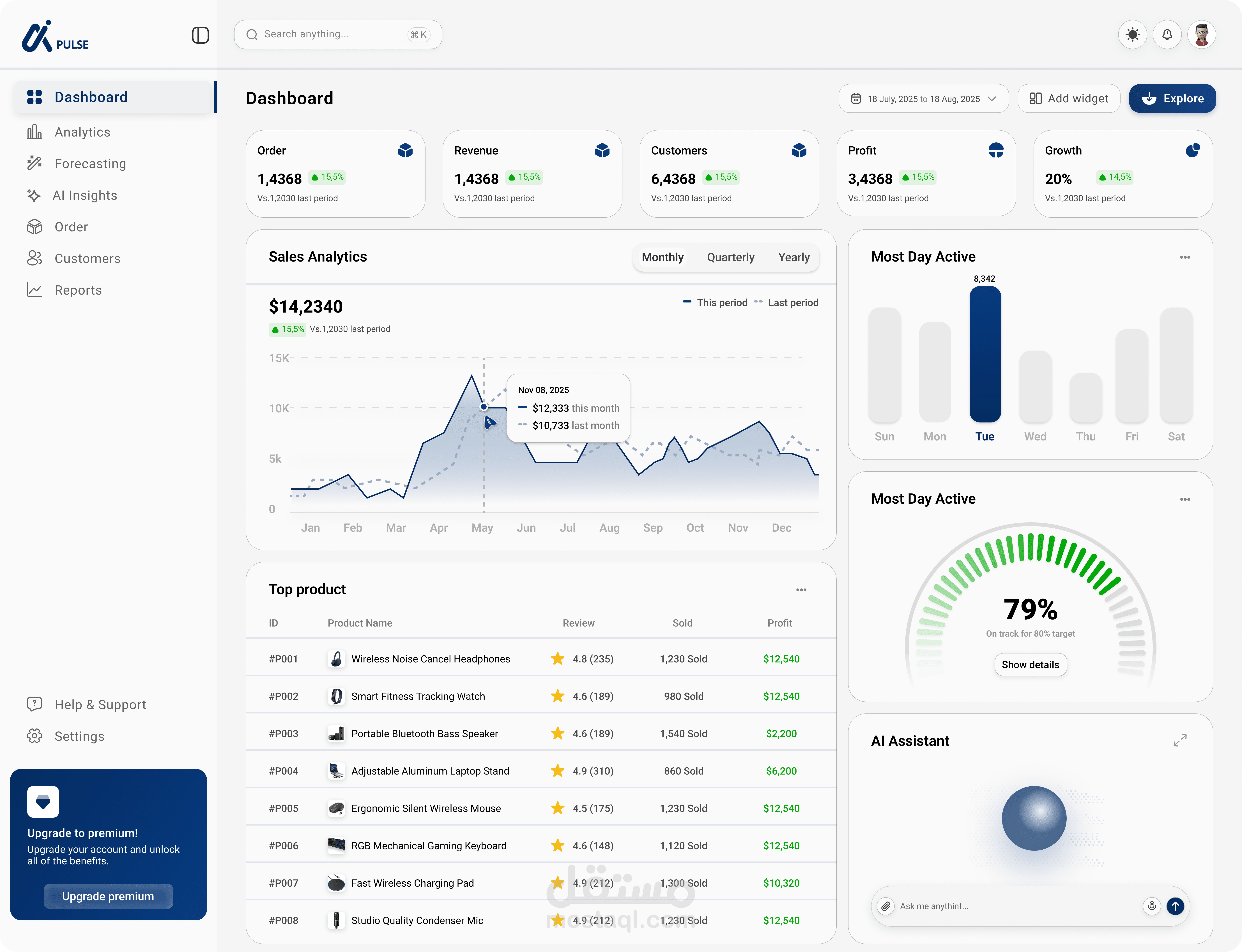Click the AI Assistant orb
The image size is (1242, 952).
click(x=1034, y=818)
